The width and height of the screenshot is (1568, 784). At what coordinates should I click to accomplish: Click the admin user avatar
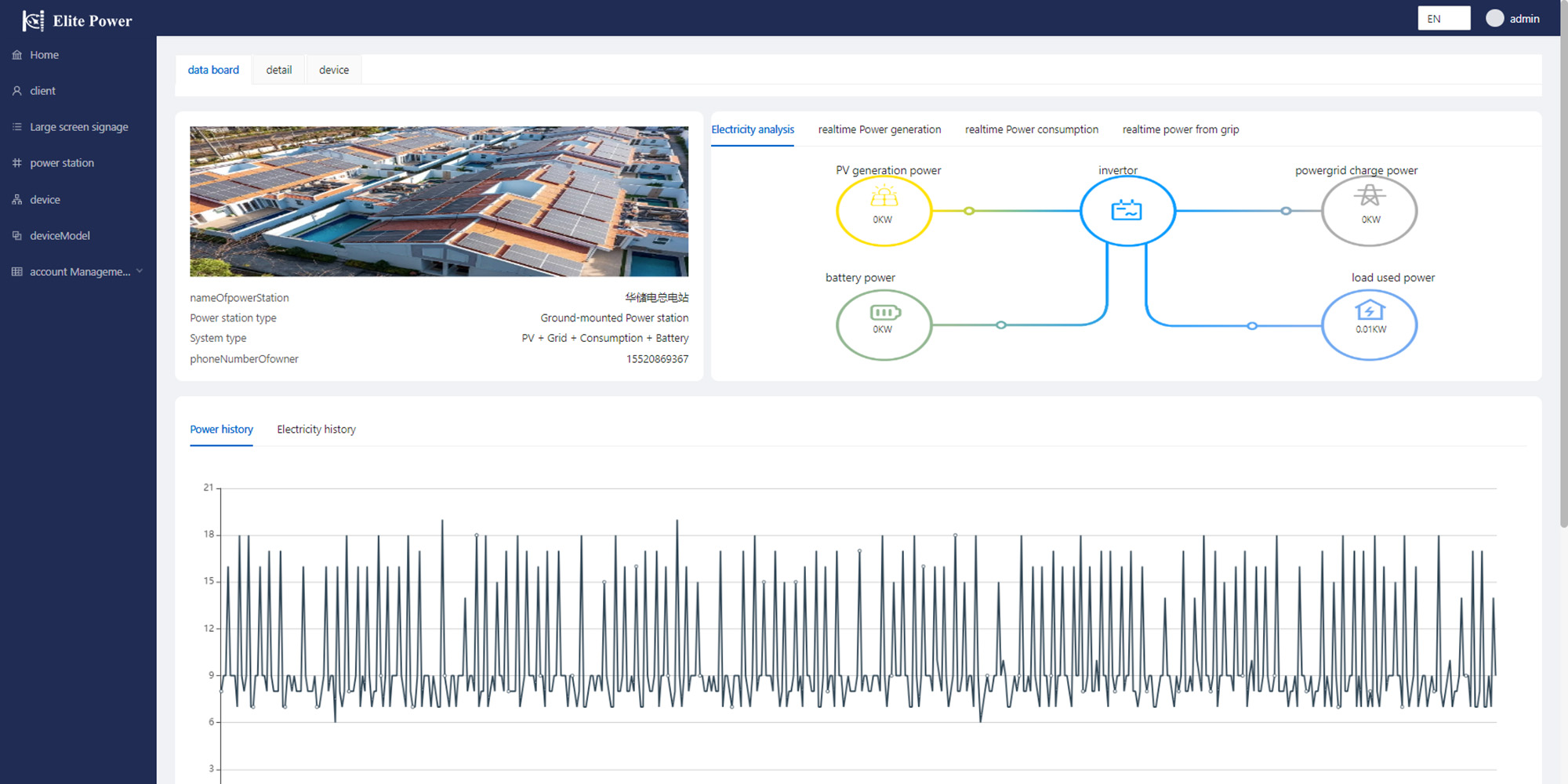1494,18
